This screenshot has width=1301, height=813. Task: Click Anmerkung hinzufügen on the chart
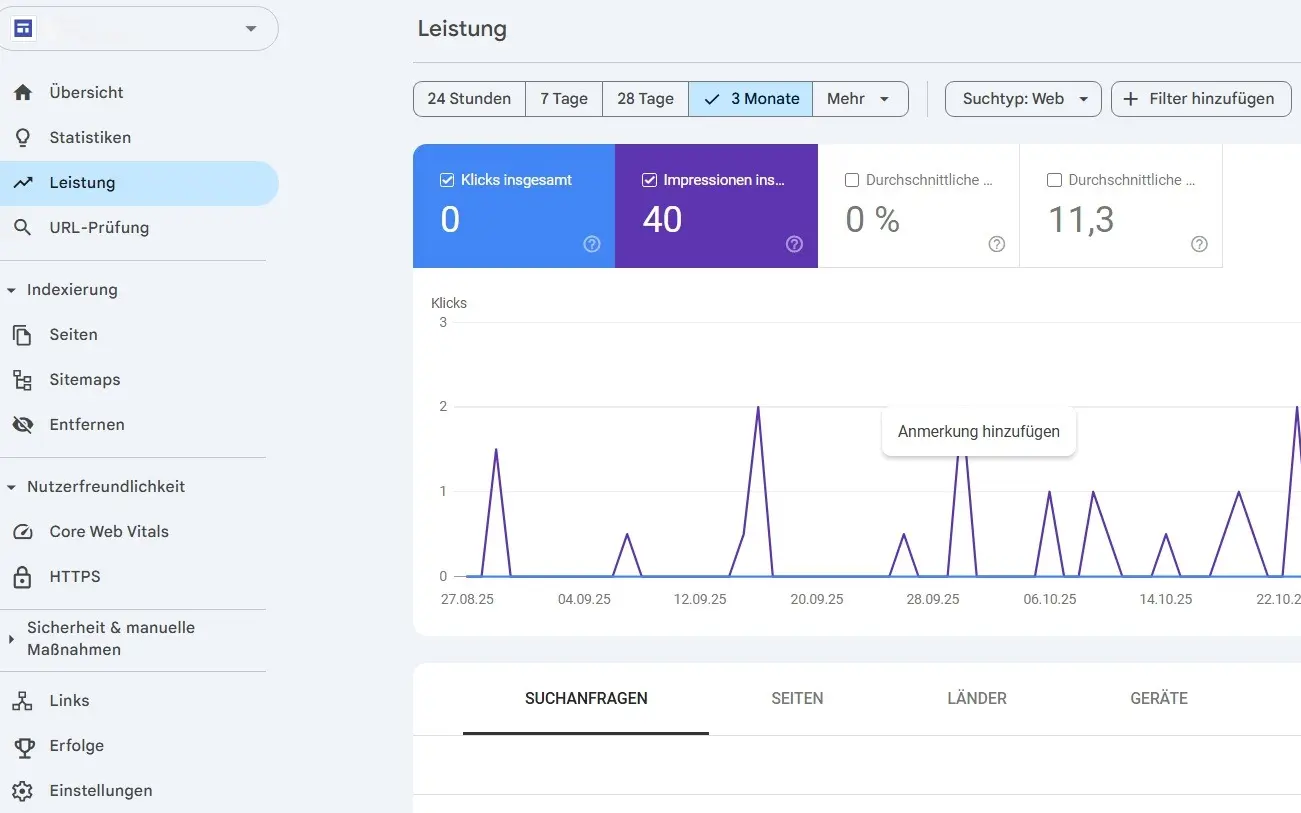tap(978, 432)
